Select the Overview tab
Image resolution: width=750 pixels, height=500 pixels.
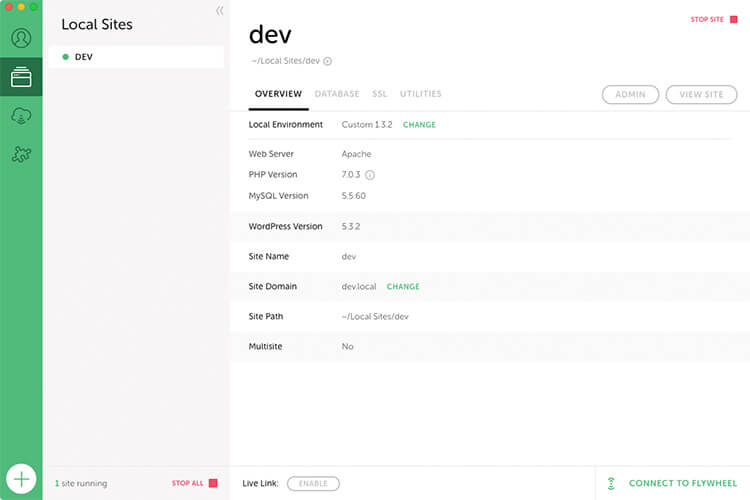point(278,94)
